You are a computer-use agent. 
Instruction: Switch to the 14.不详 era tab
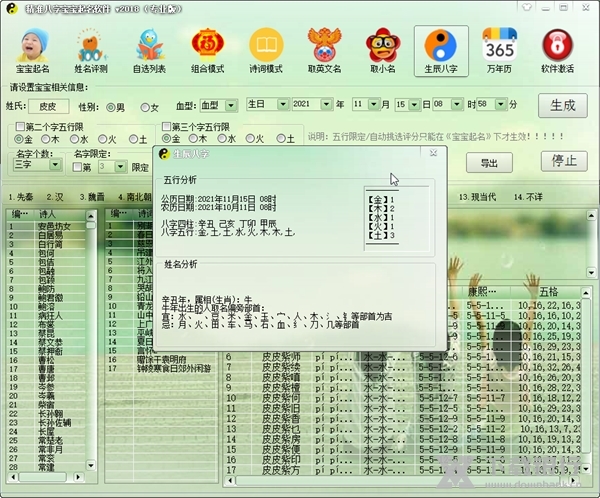coord(528,197)
